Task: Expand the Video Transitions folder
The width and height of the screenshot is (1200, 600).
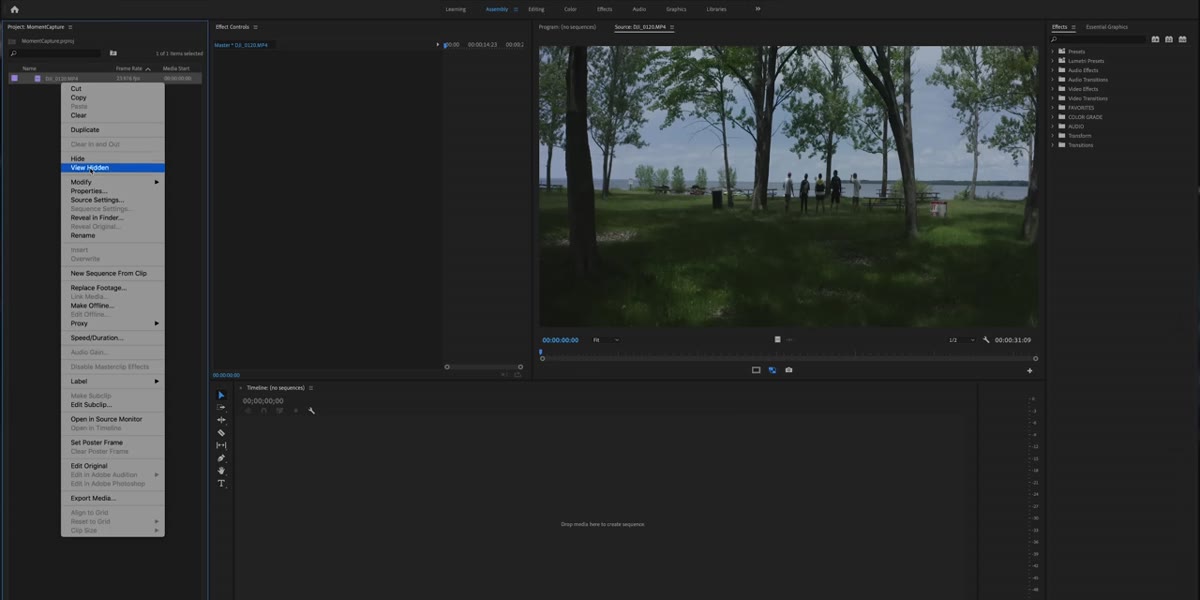Action: click(1052, 98)
